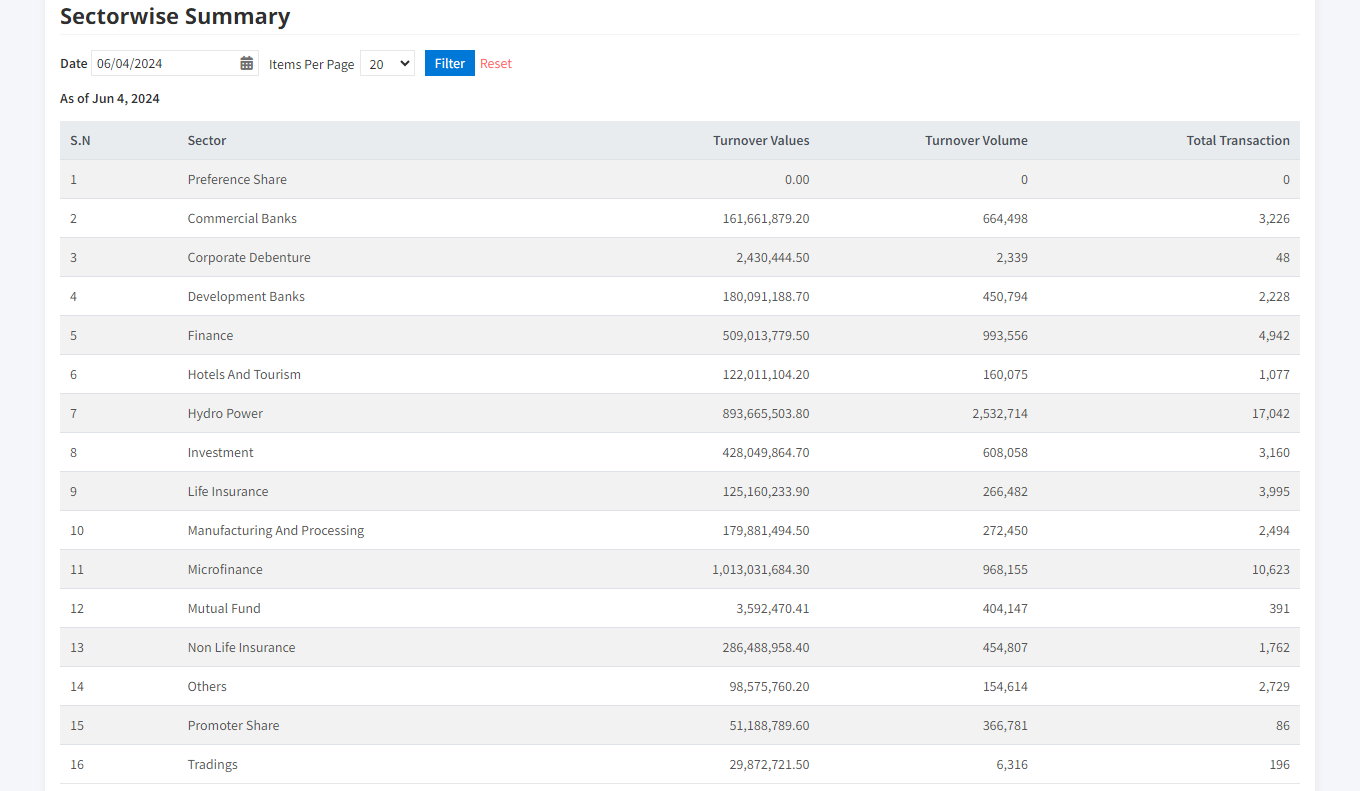This screenshot has width=1360, height=791.
Task: Select the Commercial Banks sector row
Action: pos(242,219)
